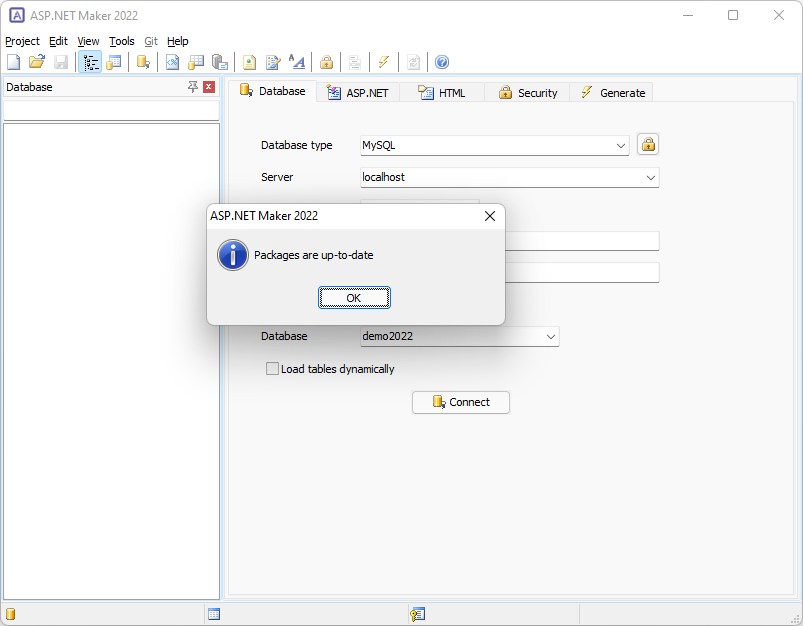Enable Load tables dynamically checkbox
Image resolution: width=803 pixels, height=626 pixels.
coord(272,368)
